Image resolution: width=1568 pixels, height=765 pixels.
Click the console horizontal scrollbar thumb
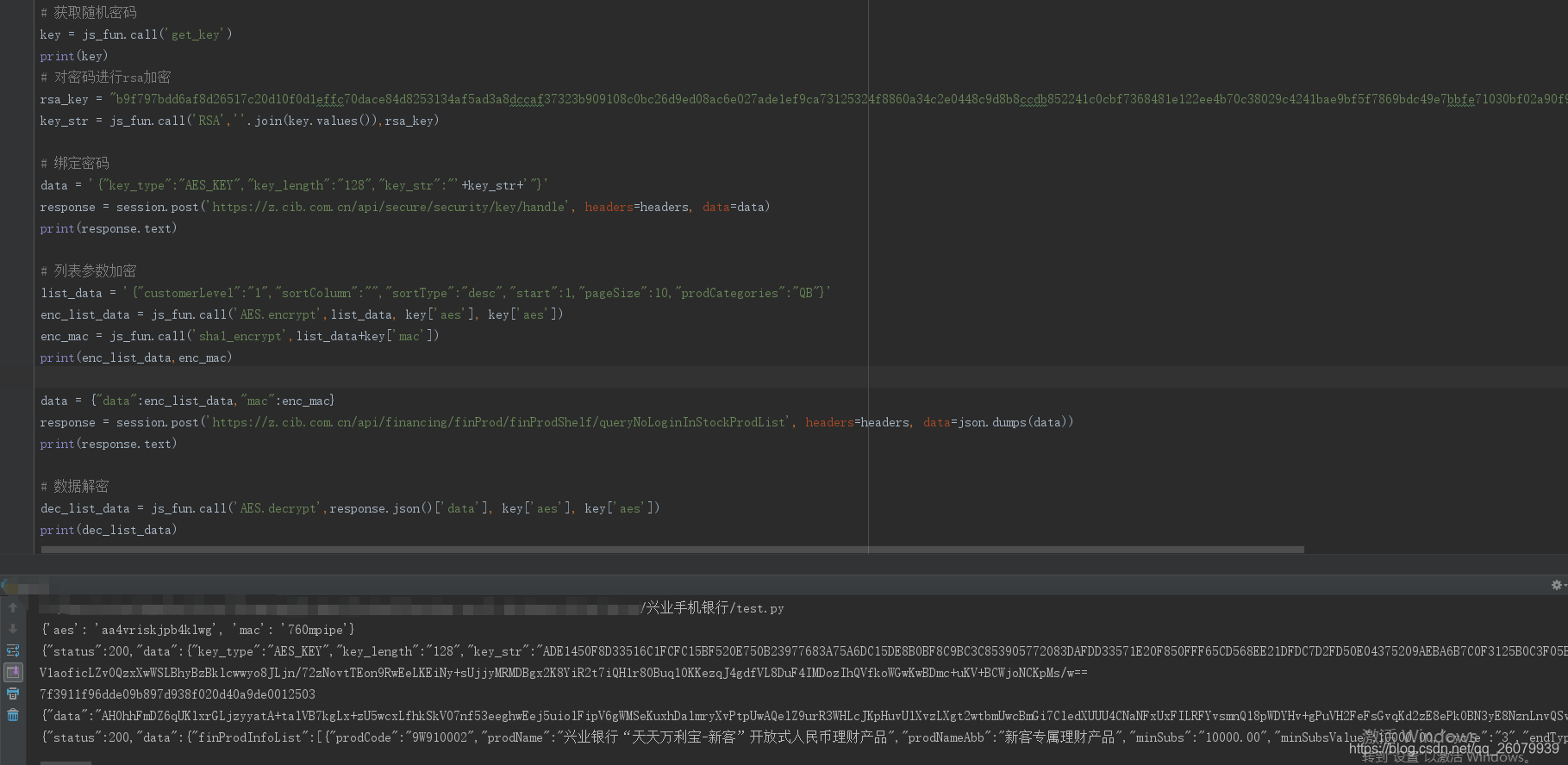coord(66,762)
